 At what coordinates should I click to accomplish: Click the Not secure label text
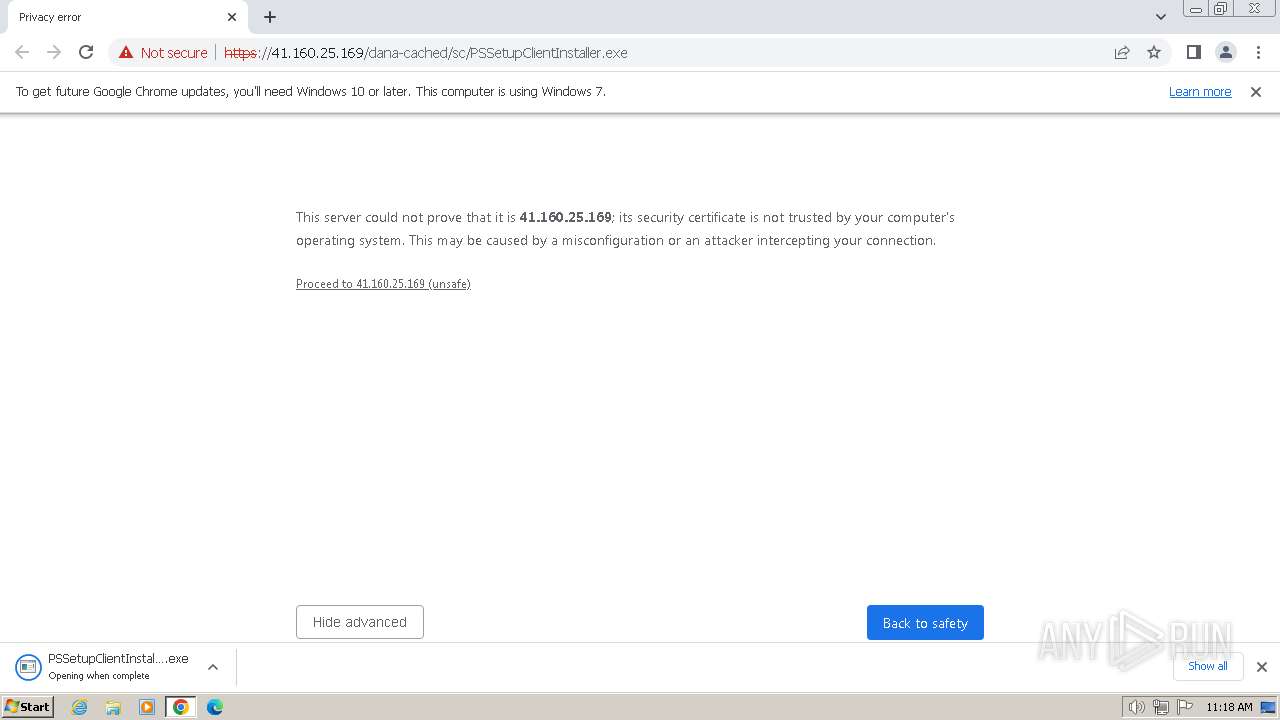click(x=174, y=53)
